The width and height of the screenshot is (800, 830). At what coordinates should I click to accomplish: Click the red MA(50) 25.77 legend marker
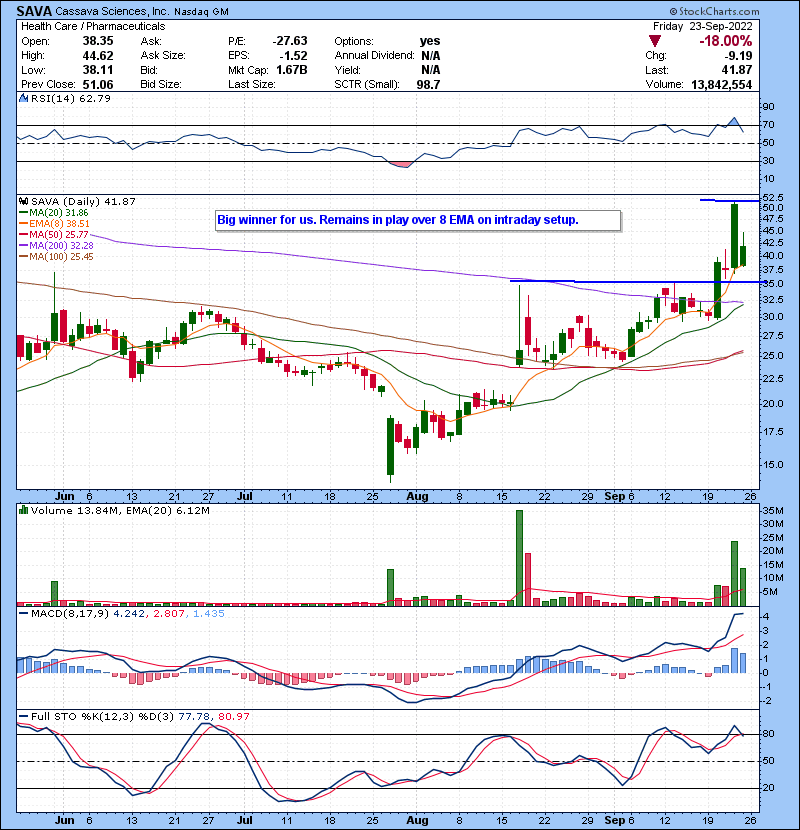coord(24,234)
